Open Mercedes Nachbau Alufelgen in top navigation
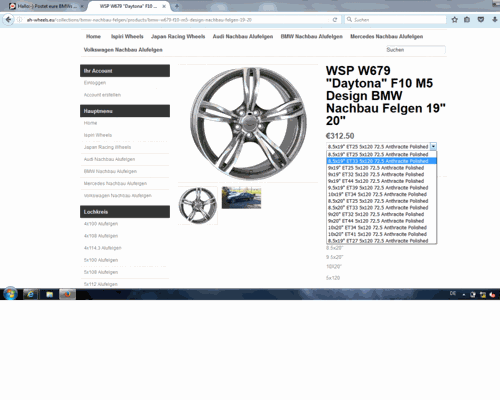500x400 pixels. (386, 36)
